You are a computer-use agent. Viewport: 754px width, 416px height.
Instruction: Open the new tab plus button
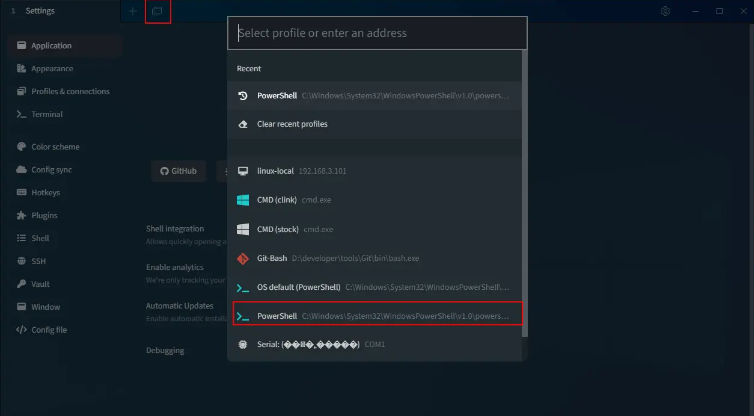133,11
